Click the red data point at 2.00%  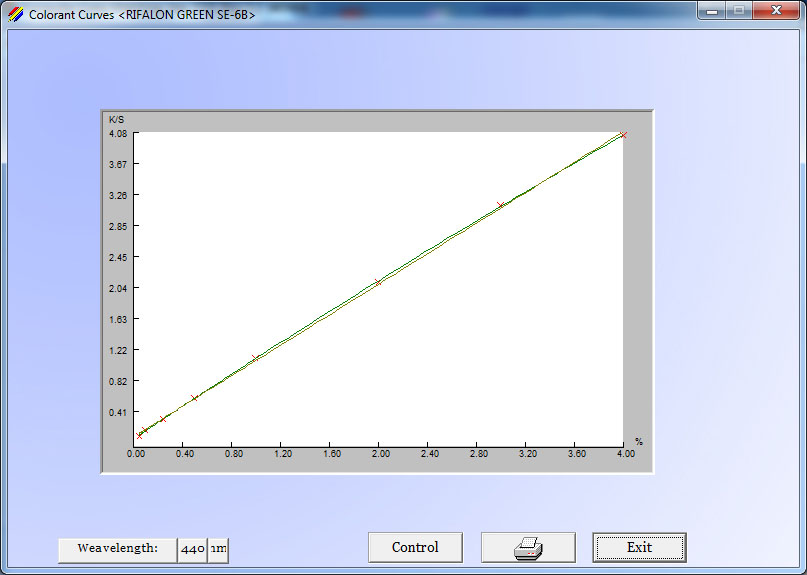tap(378, 282)
